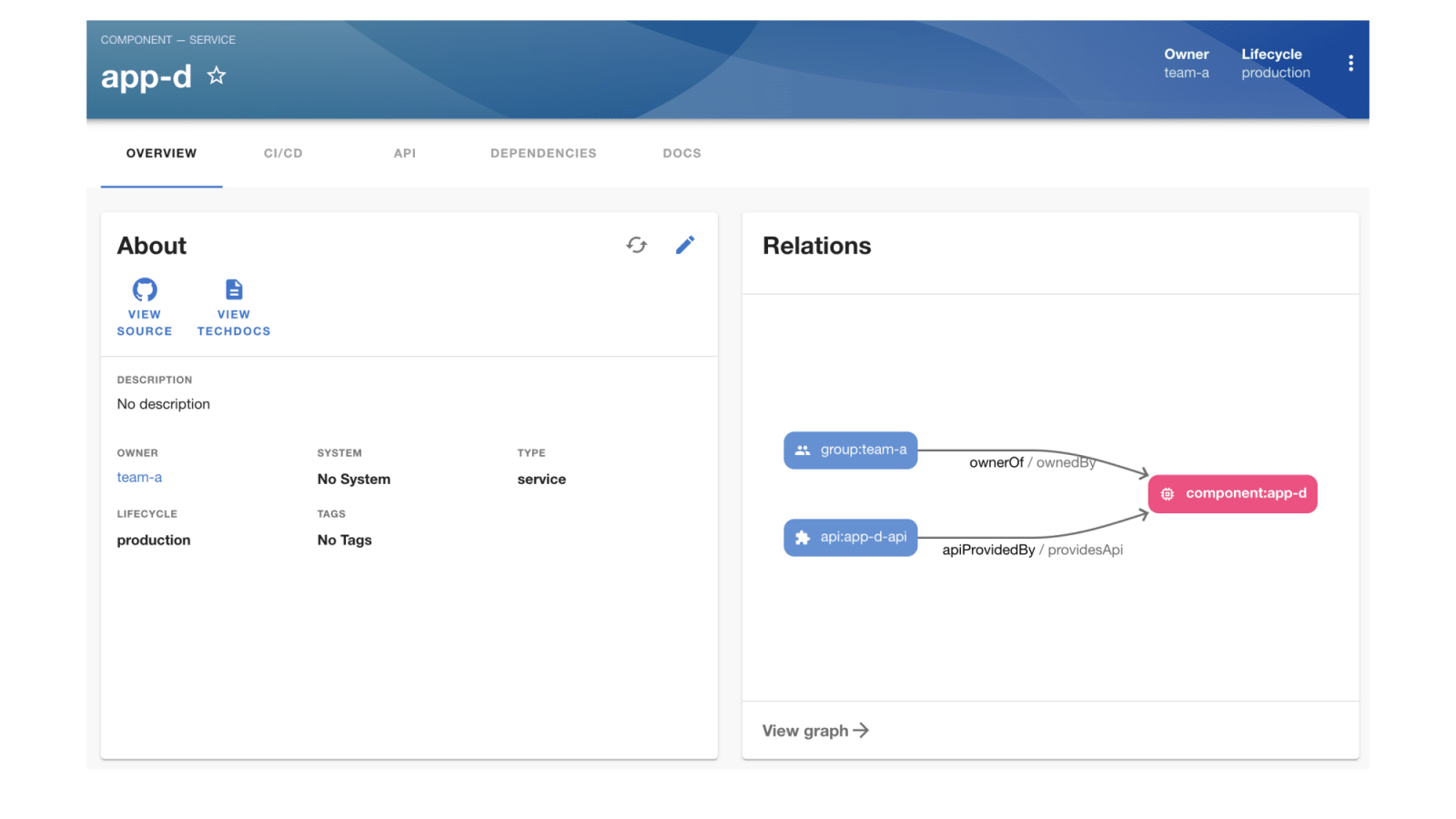
Task: Click the team-a owner in the header
Action: pyautogui.click(x=1187, y=73)
